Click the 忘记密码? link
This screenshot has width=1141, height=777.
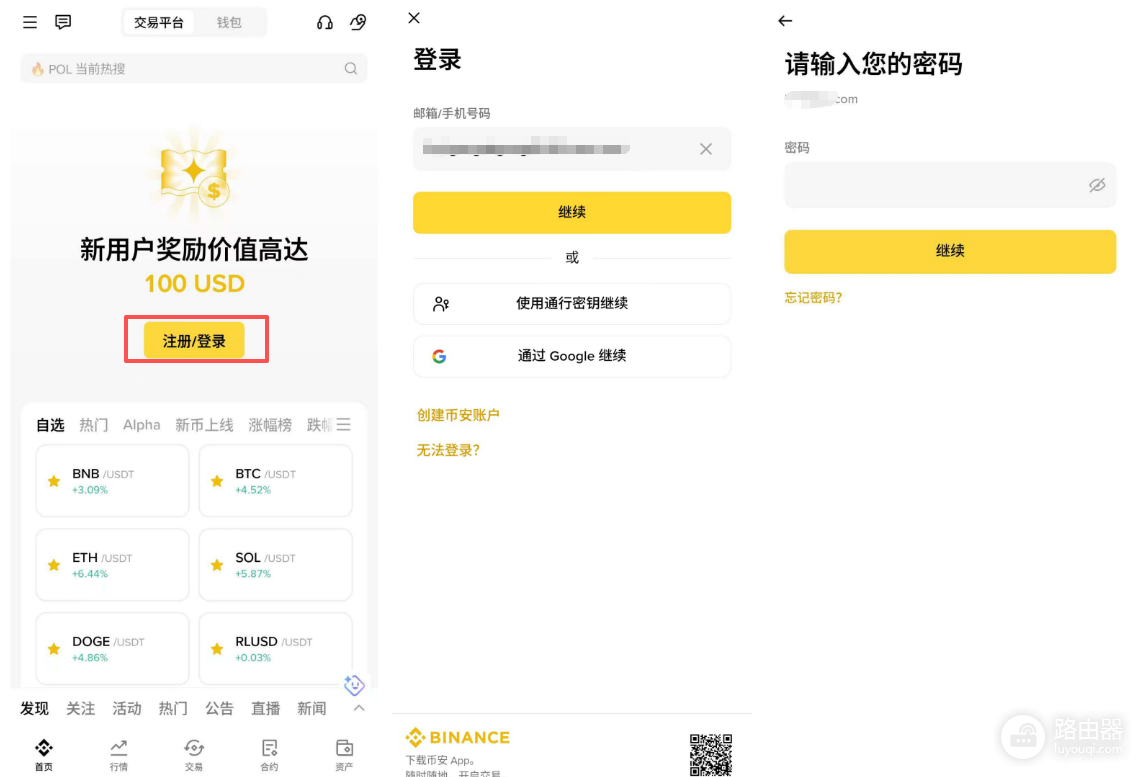coord(813,298)
